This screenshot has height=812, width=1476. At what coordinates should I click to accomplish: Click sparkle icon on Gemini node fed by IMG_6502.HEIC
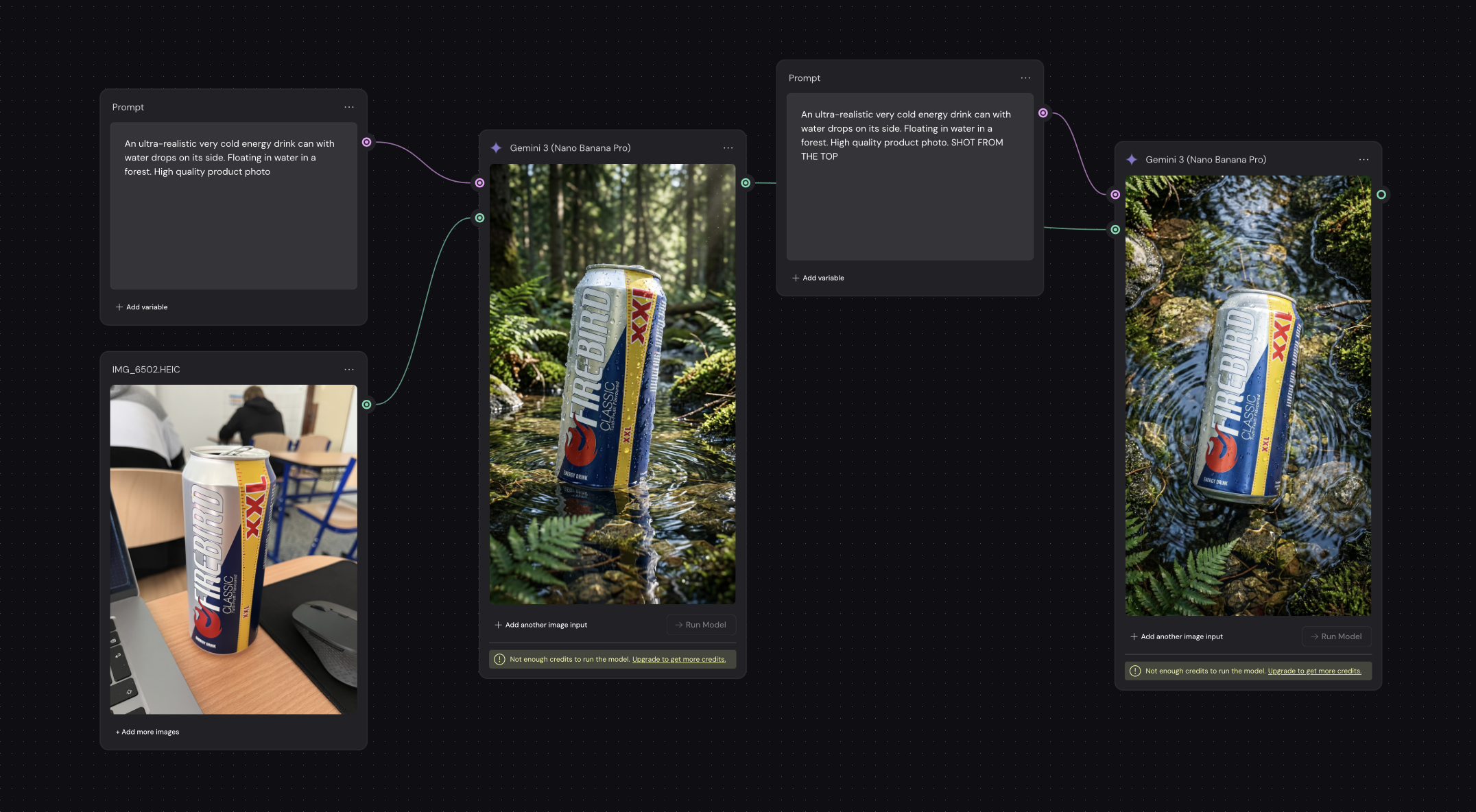497,148
